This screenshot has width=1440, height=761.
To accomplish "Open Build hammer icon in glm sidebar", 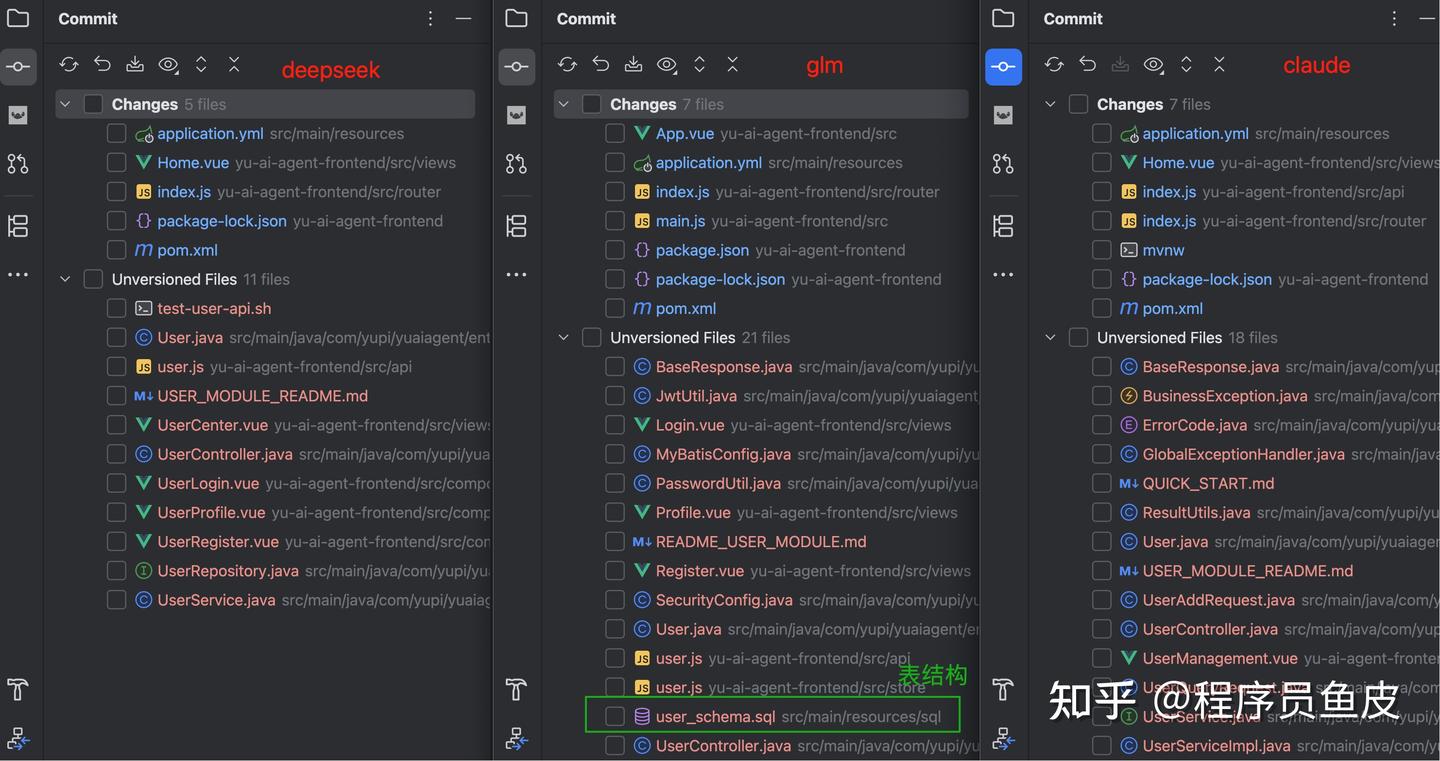I will [516, 689].
